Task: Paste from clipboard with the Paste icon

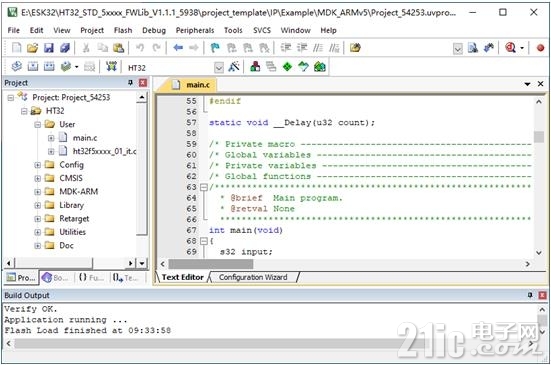Action: 119,47
